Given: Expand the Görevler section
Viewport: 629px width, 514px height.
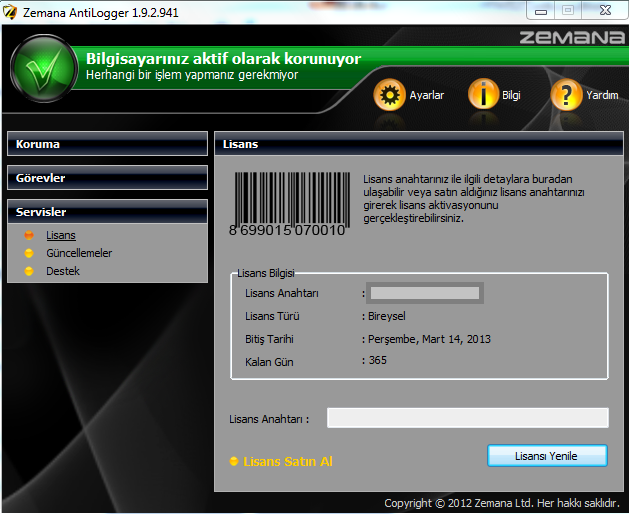Looking at the screenshot, I should [x=108, y=178].
